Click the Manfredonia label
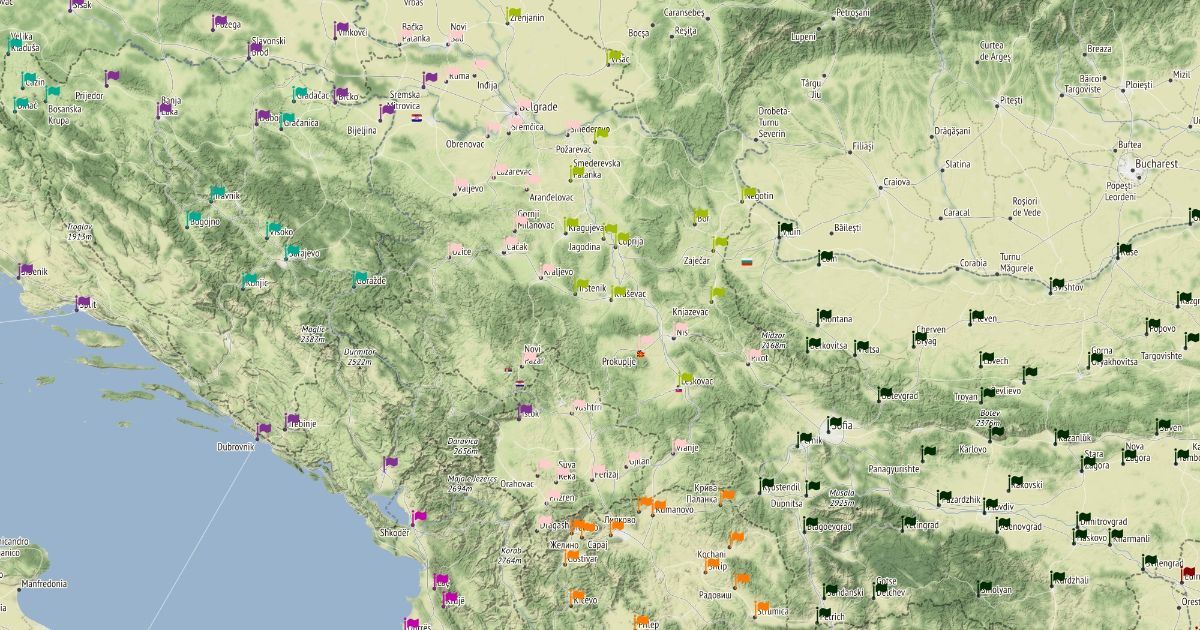 coord(44,583)
